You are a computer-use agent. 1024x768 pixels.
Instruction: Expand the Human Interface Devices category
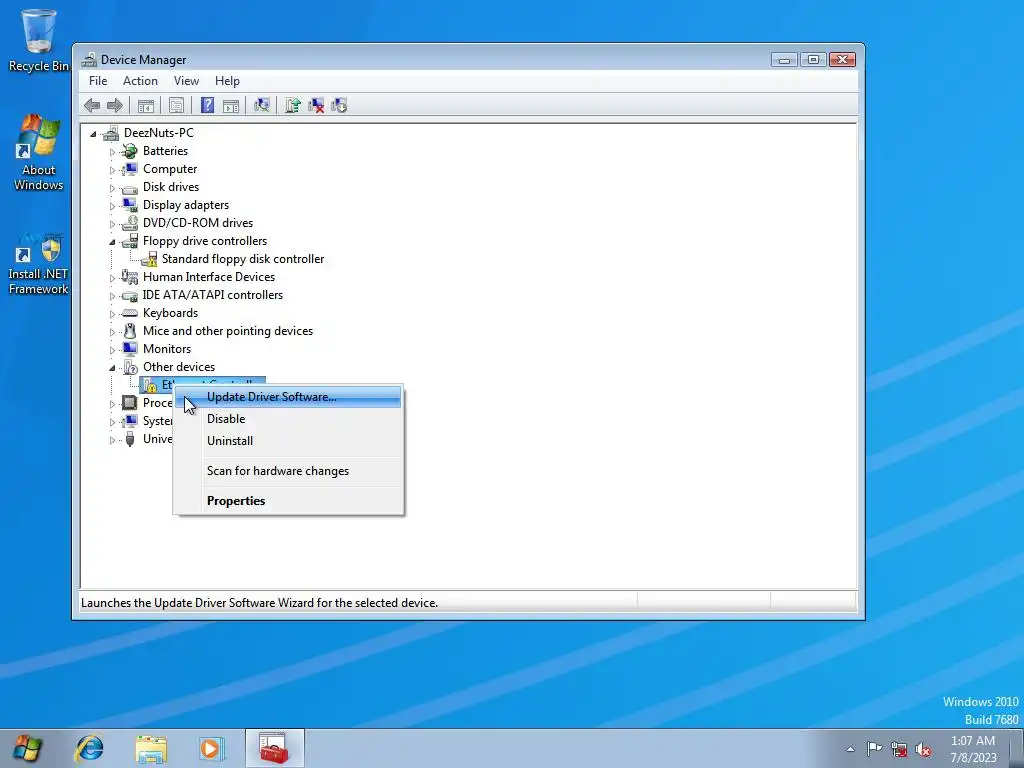pyautogui.click(x=112, y=278)
